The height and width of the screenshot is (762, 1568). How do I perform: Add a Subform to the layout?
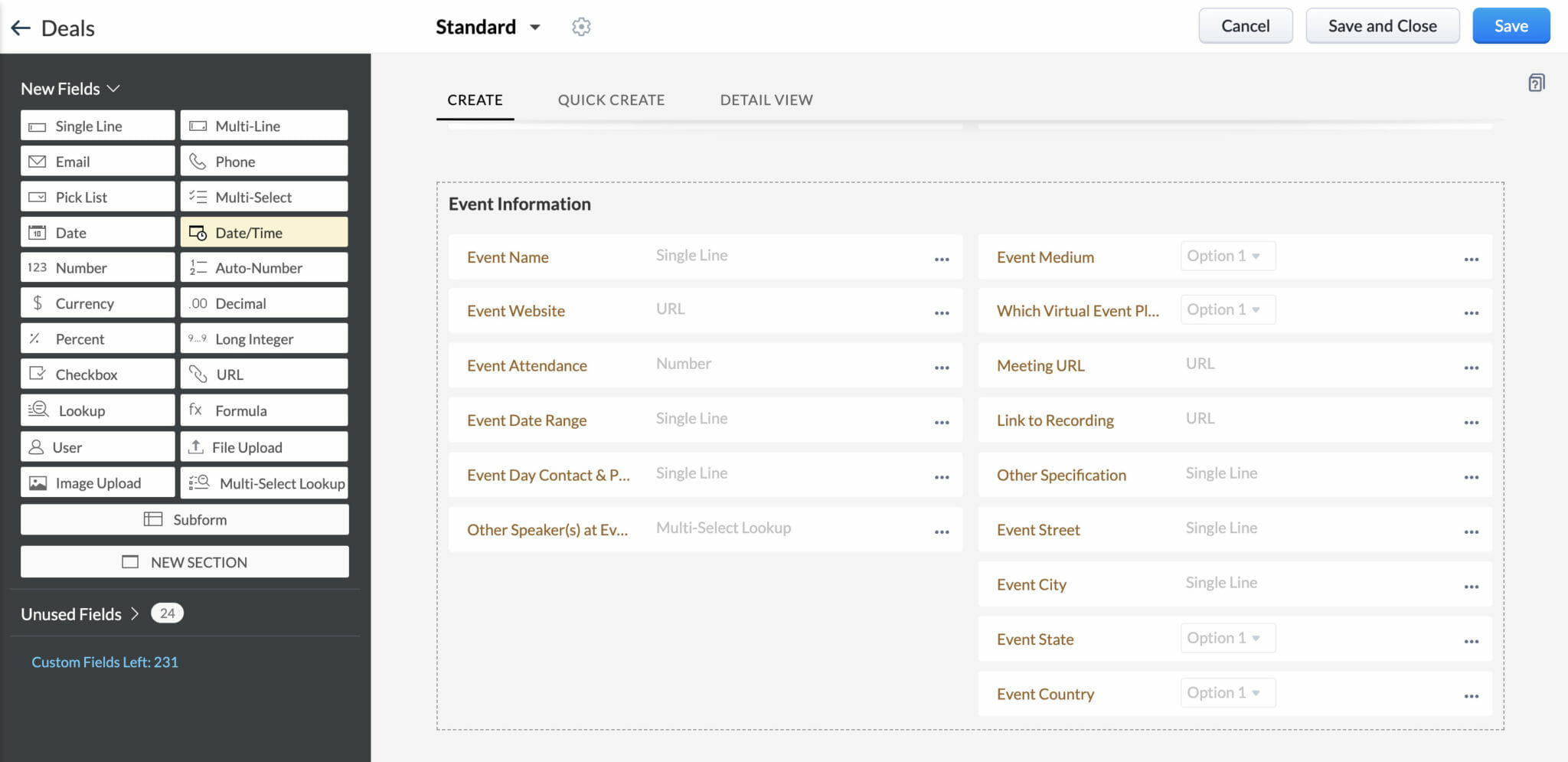[184, 519]
